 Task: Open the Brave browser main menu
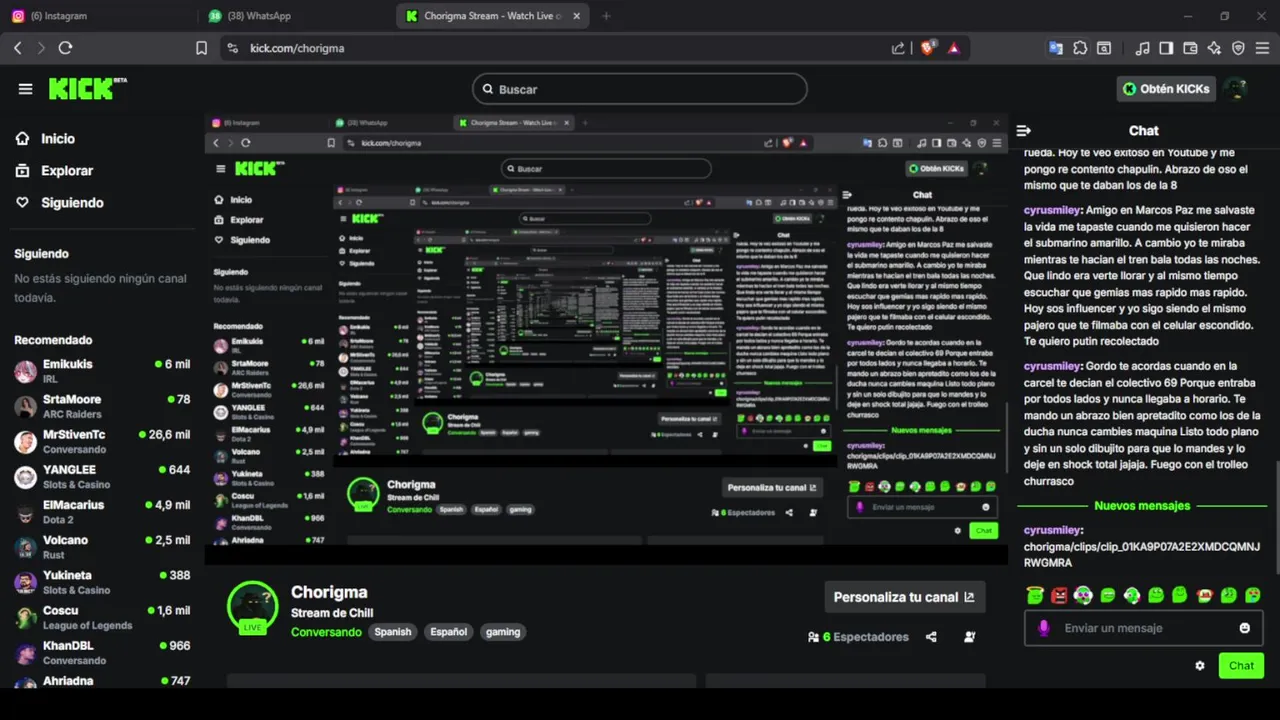coord(1262,48)
